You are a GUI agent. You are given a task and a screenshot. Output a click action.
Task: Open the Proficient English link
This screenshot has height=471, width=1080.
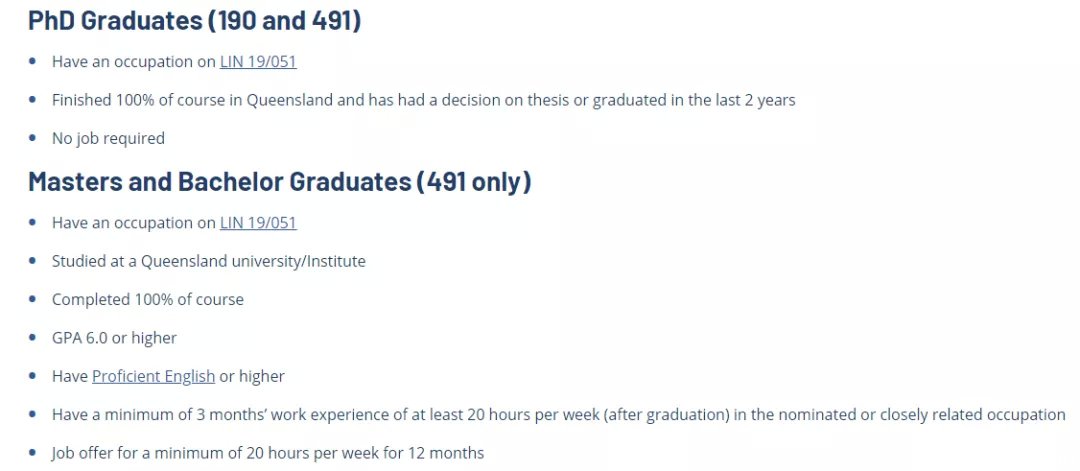coord(154,377)
